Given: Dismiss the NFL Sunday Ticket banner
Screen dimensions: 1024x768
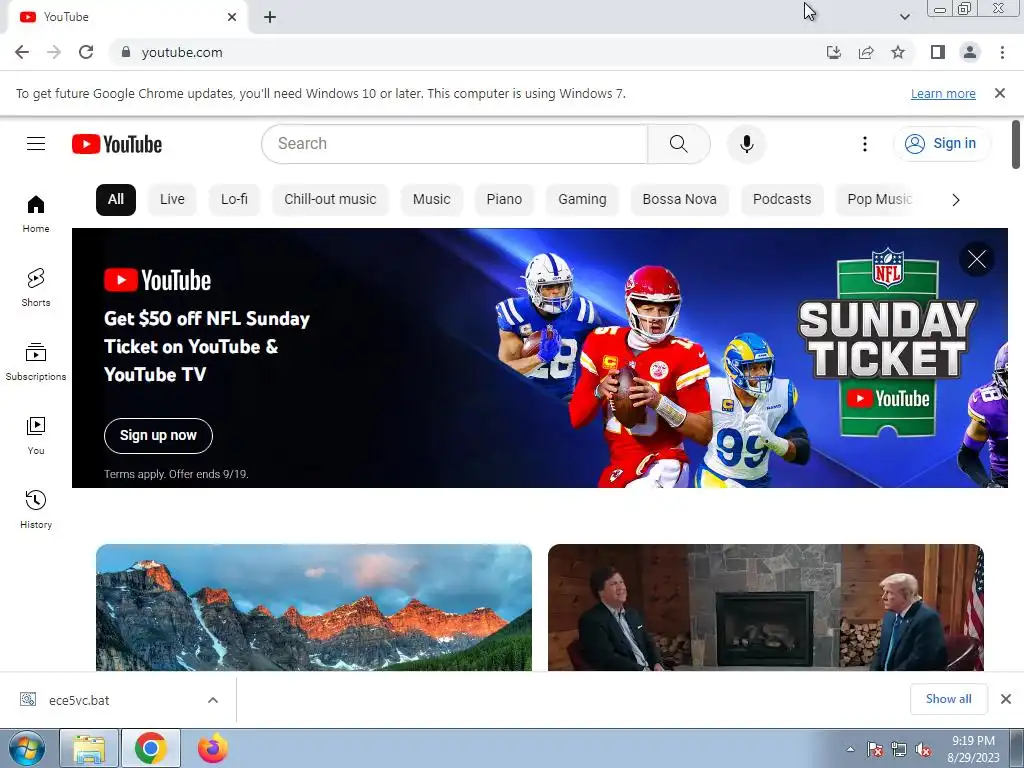Looking at the screenshot, I should click(977, 259).
